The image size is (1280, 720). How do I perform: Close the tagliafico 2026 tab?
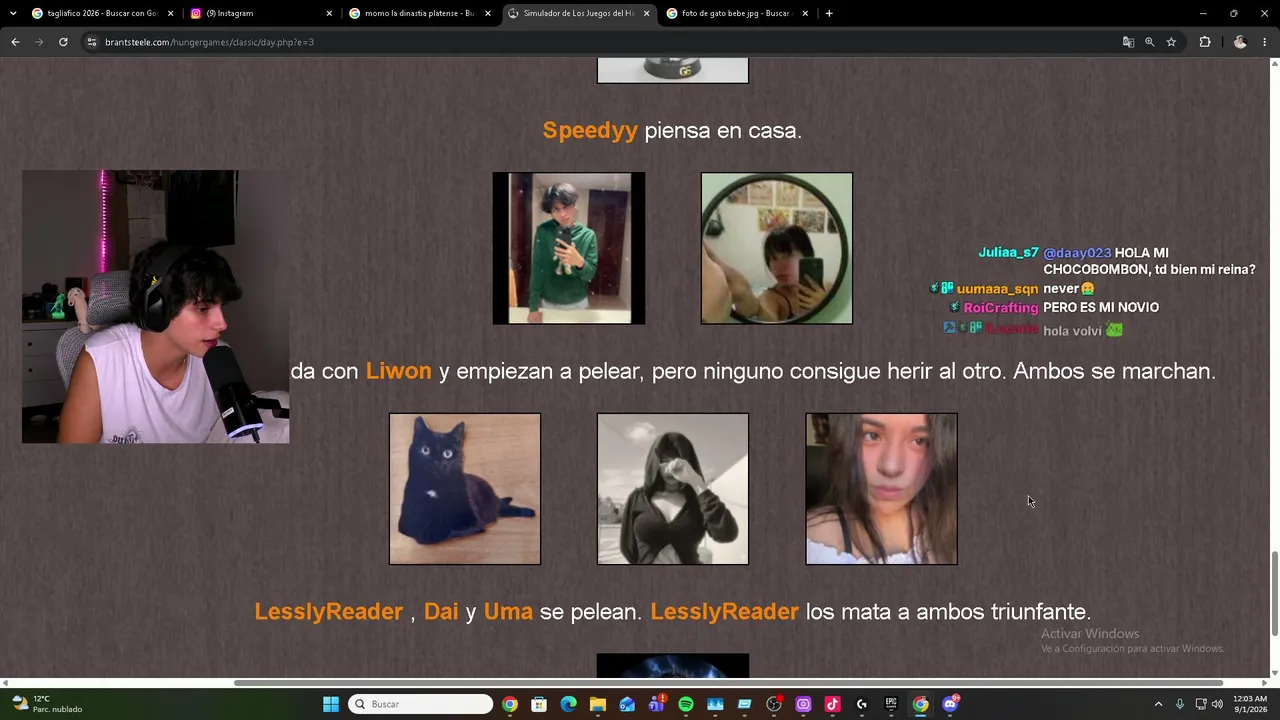(170, 13)
